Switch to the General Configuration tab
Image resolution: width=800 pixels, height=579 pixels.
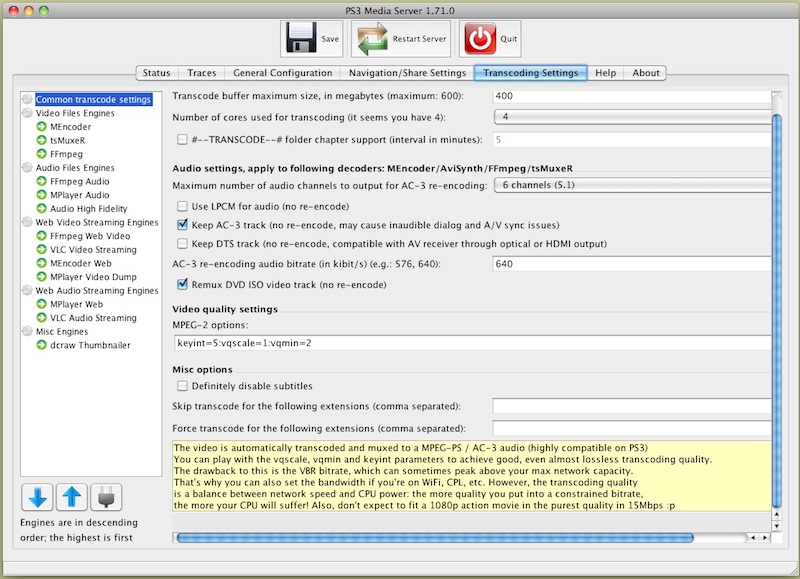pyautogui.click(x=282, y=73)
